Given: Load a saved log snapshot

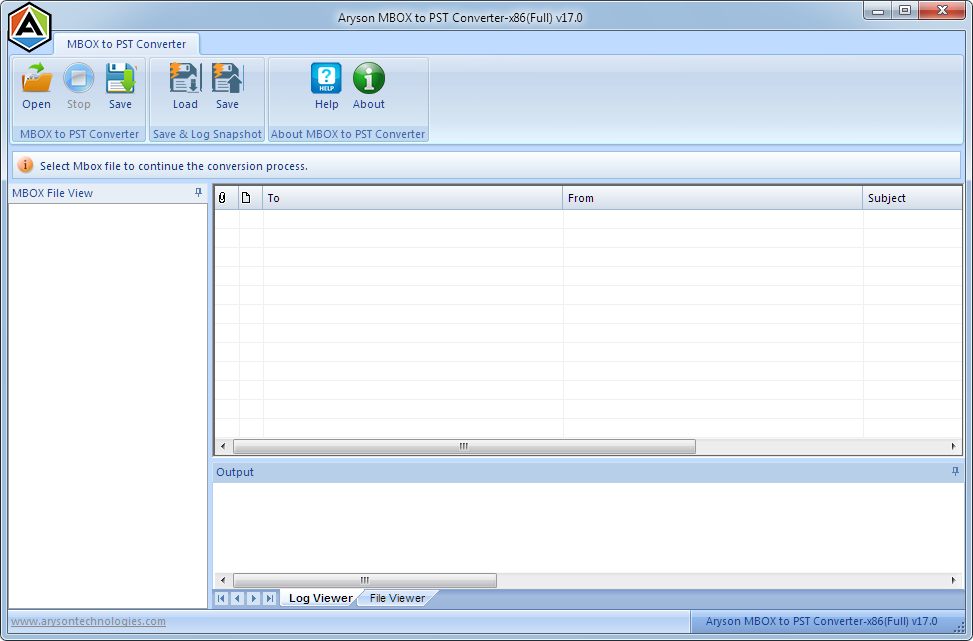Looking at the screenshot, I should tap(185, 86).
